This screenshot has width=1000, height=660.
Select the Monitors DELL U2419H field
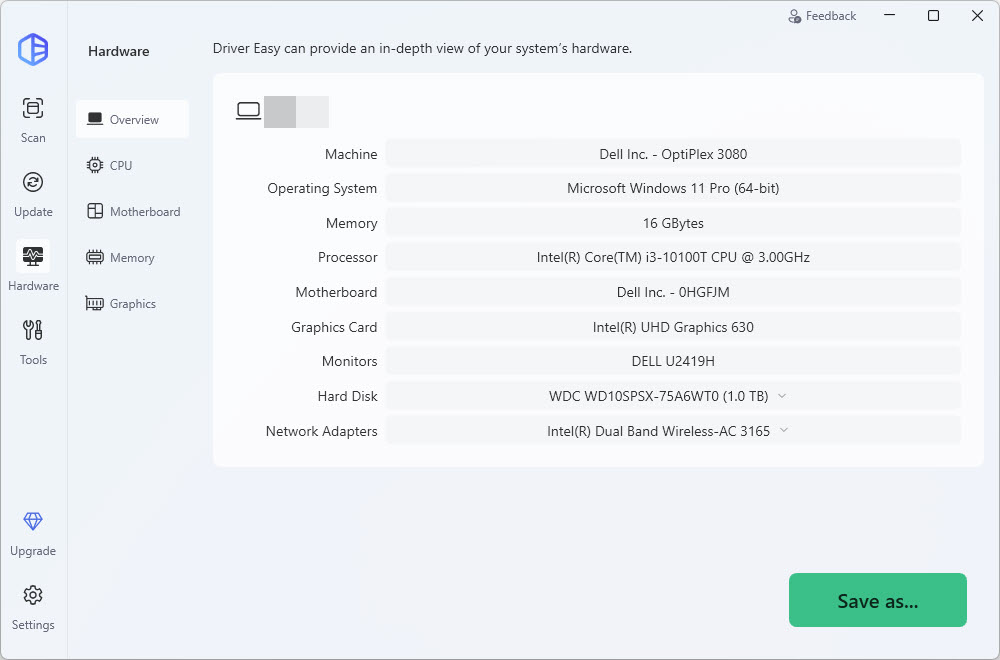click(x=673, y=361)
